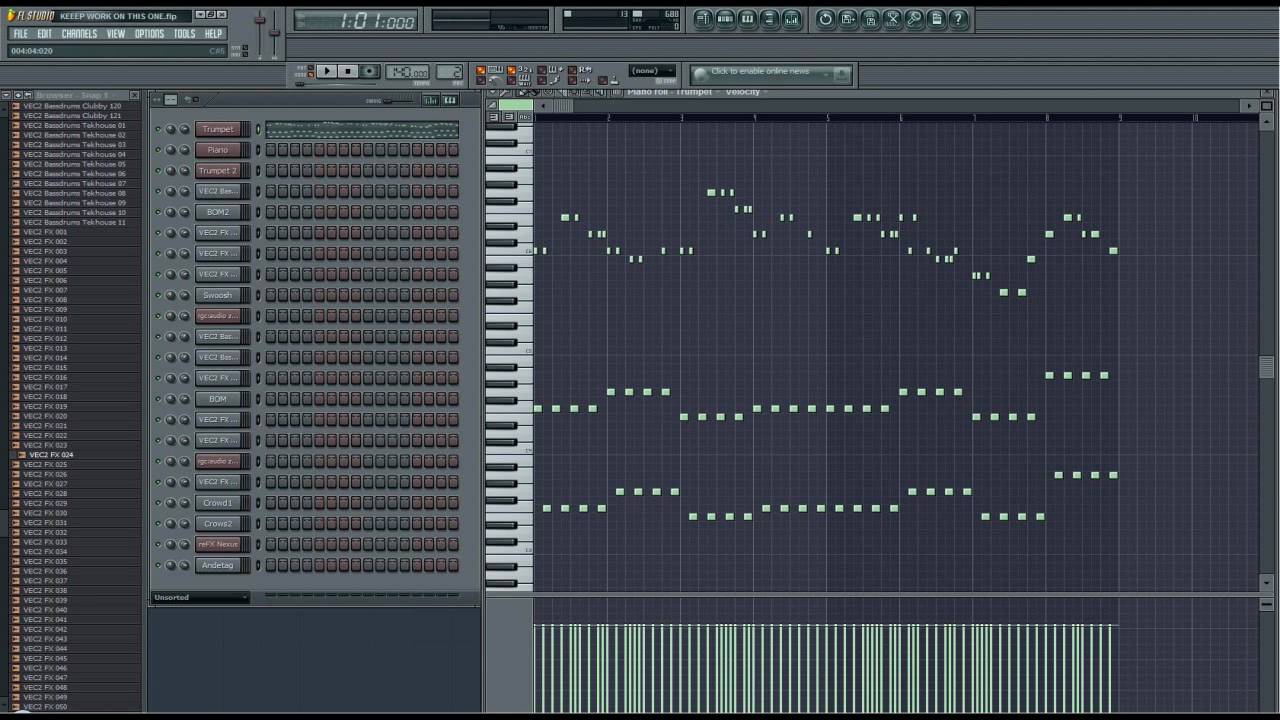The image size is (1280, 720).
Task: Open the File menu
Action: tap(20, 34)
